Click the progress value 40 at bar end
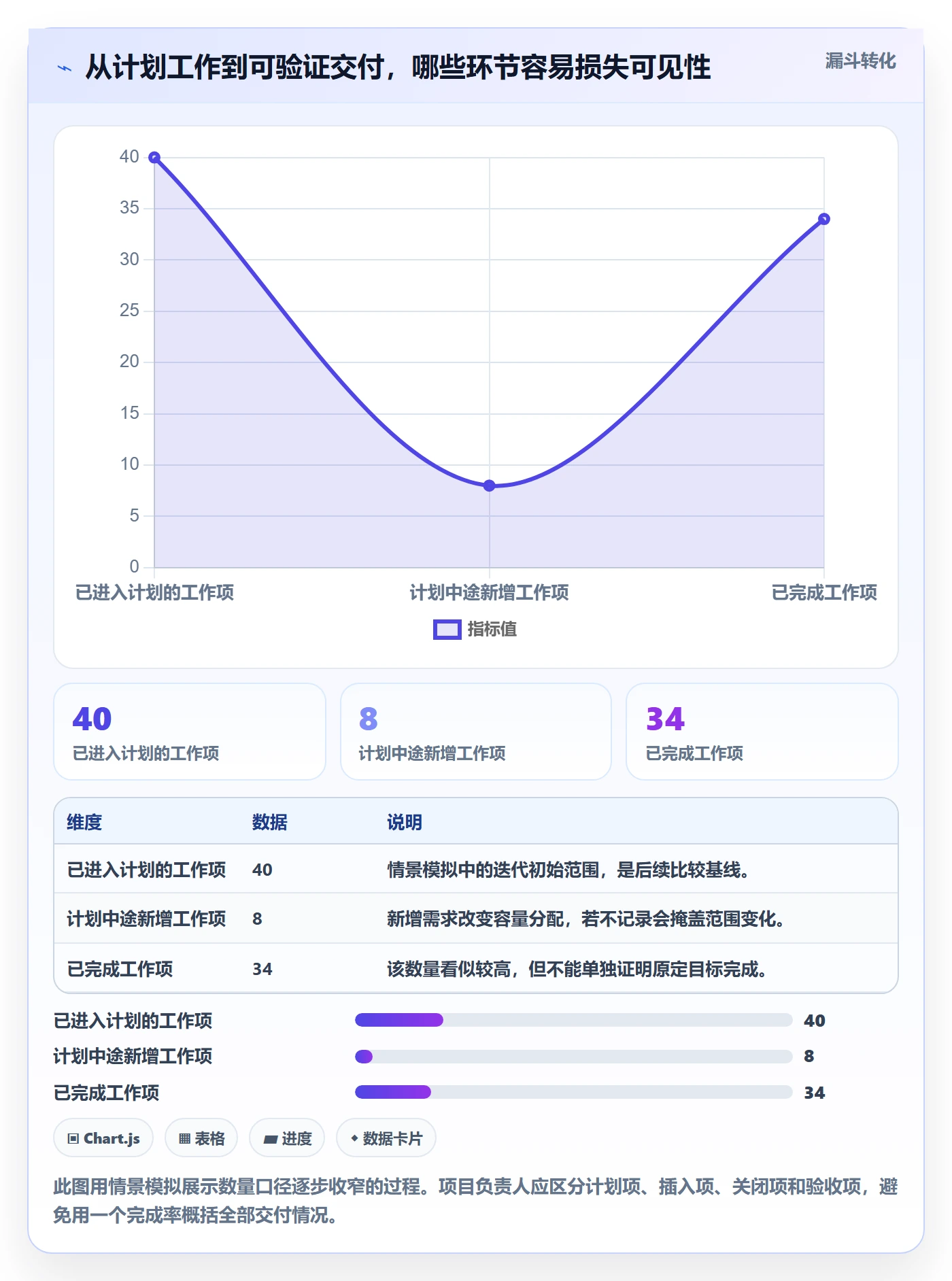The image size is (952, 1281). (815, 1021)
